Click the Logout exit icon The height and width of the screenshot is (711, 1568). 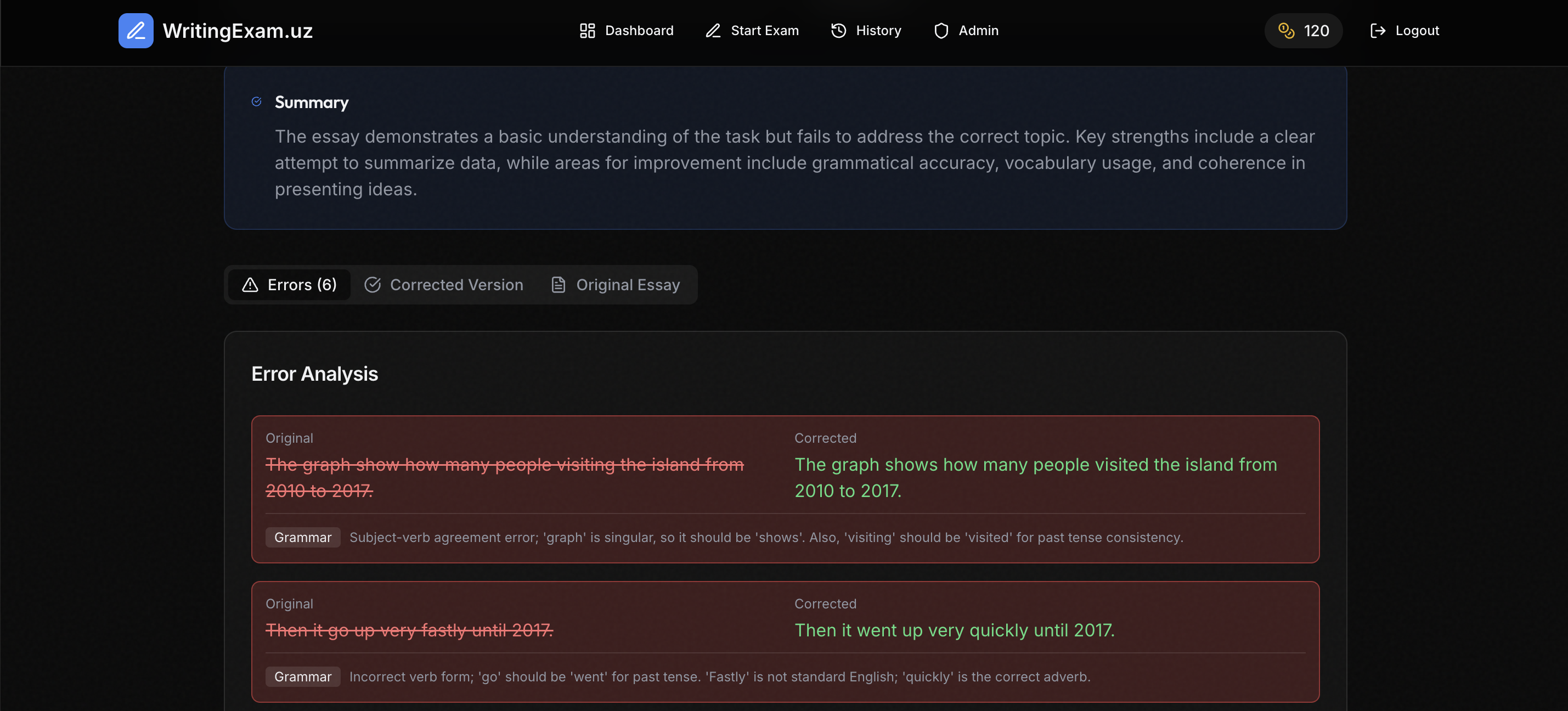pyautogui.click(x=1378, y=30)
